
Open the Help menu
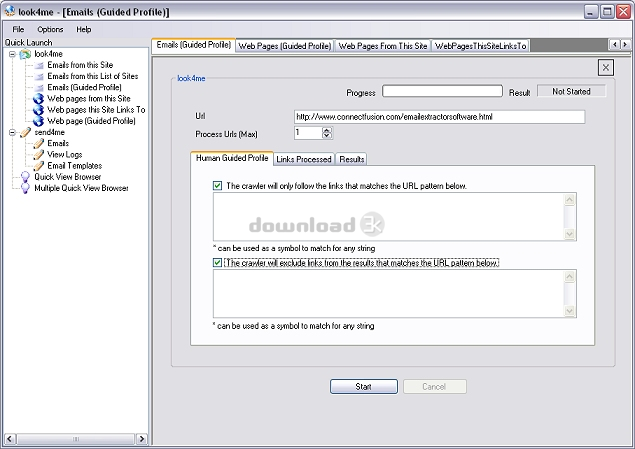tap(84, 29)
